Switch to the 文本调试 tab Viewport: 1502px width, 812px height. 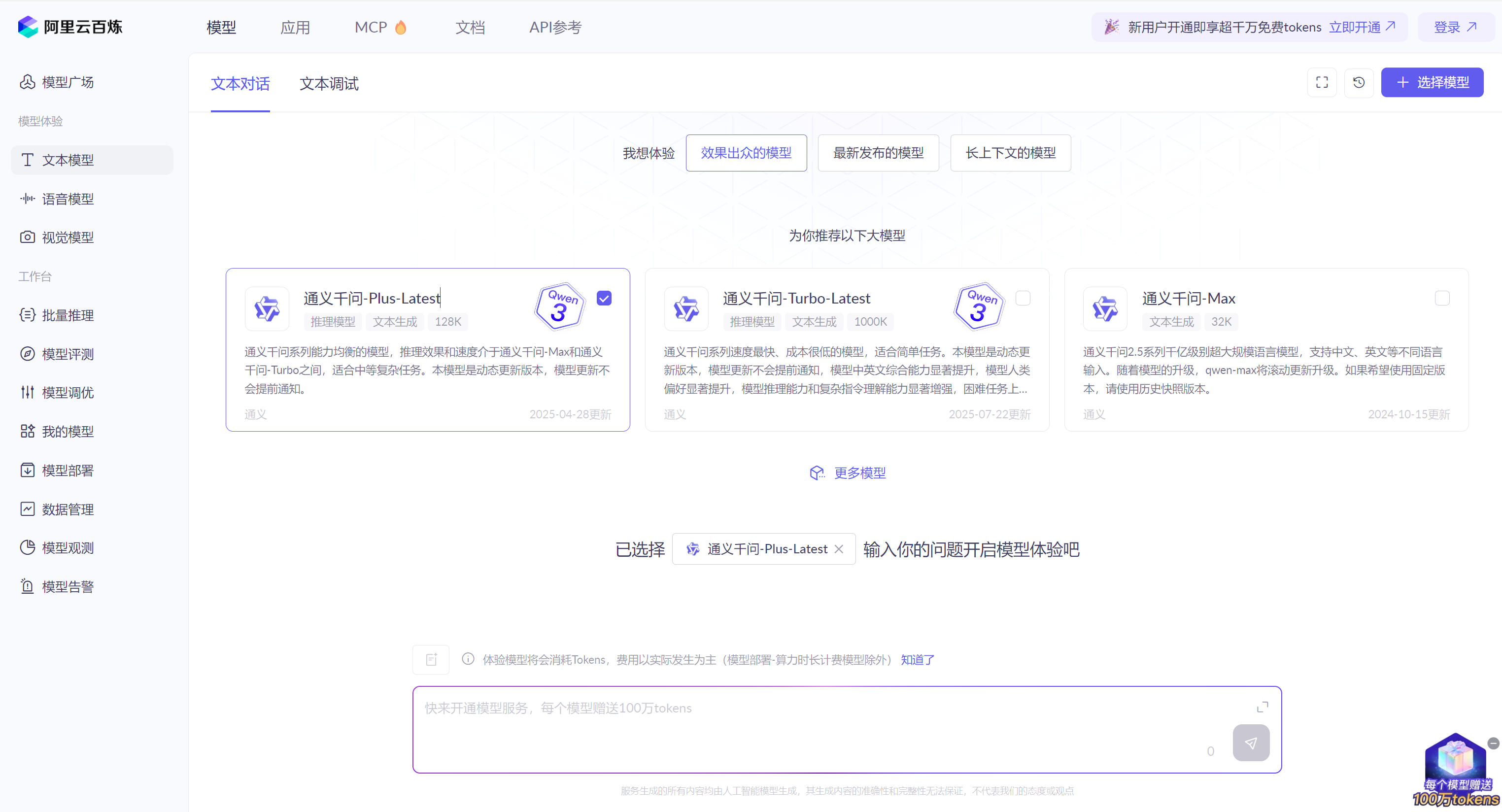pos(329,84)
